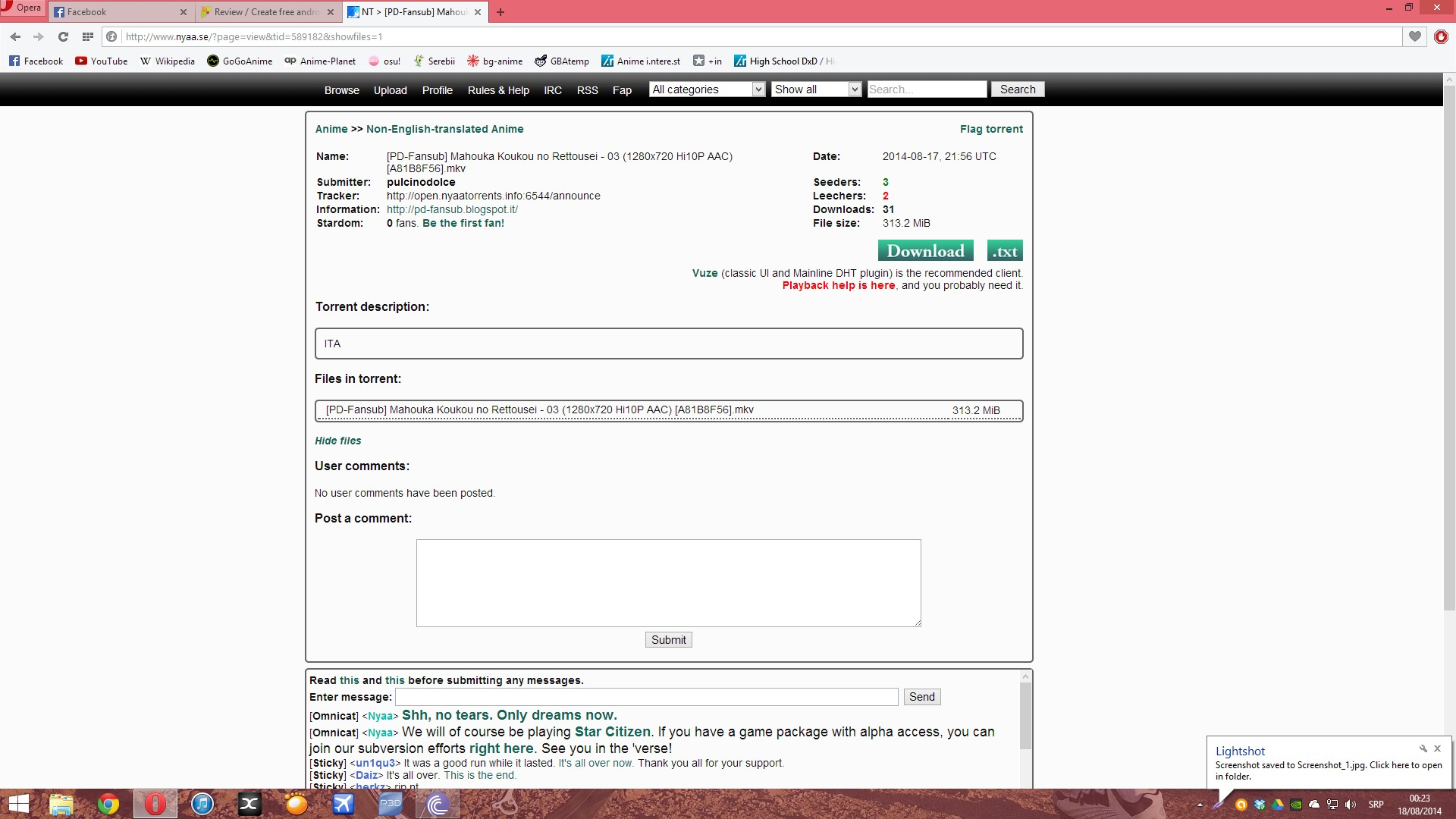Focus the Enter message chat field
This screenshot has width=1456, height=819.
tap(646, 697)
